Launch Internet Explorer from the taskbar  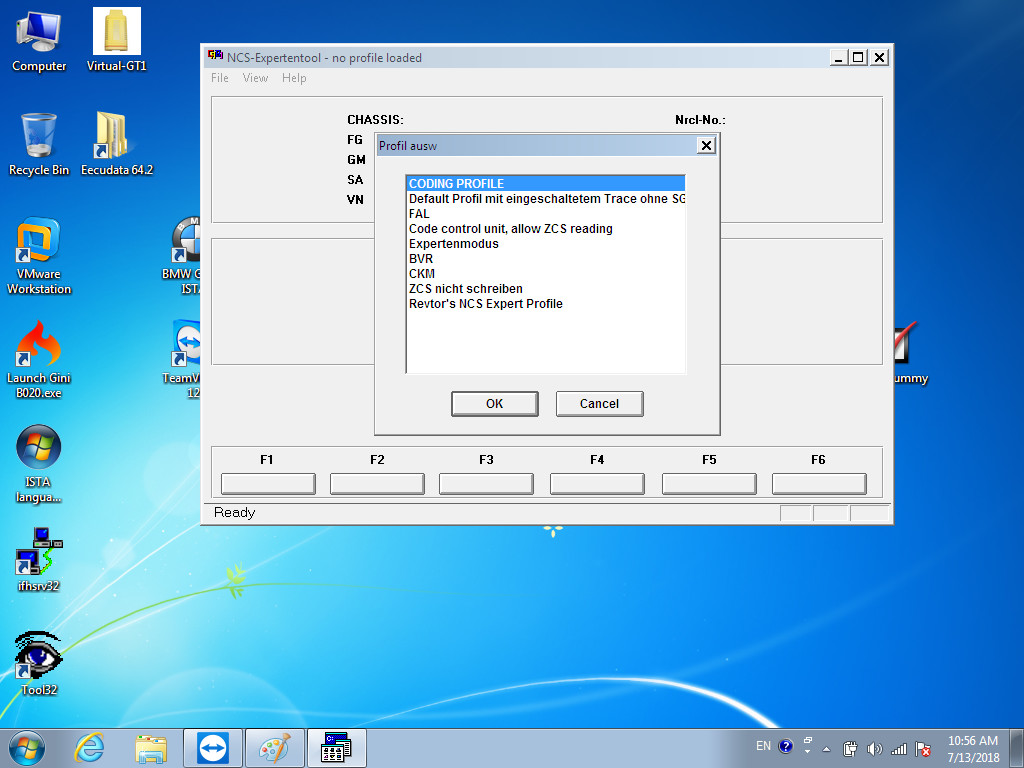(90, 747)
